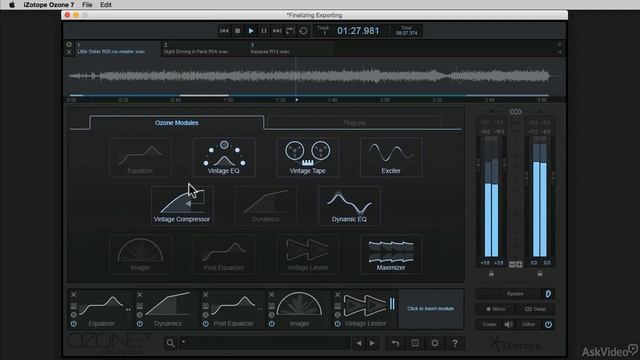This screenshot has width=640, height=360.
Task: Open the Post Equalizer module in the chain
Action: point(234,309)
